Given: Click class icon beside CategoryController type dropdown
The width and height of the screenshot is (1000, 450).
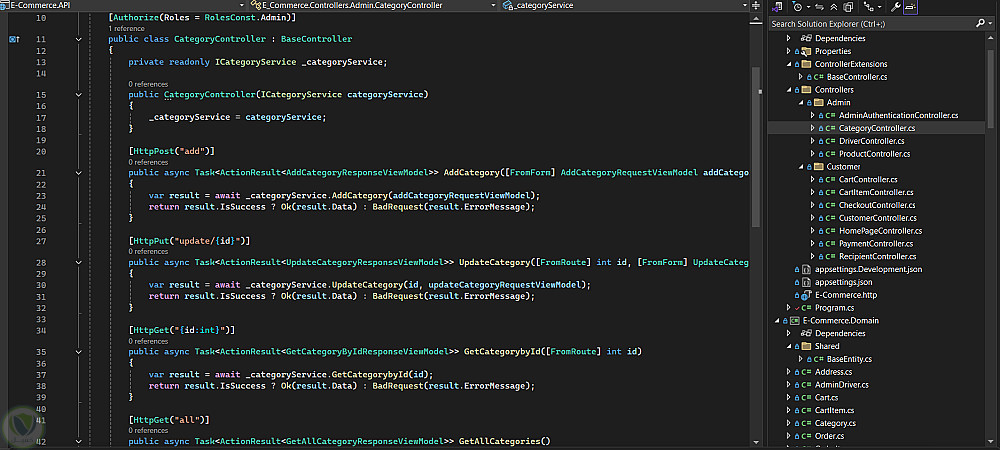Looking at the screenshot, I should click(x=256, y=5).
